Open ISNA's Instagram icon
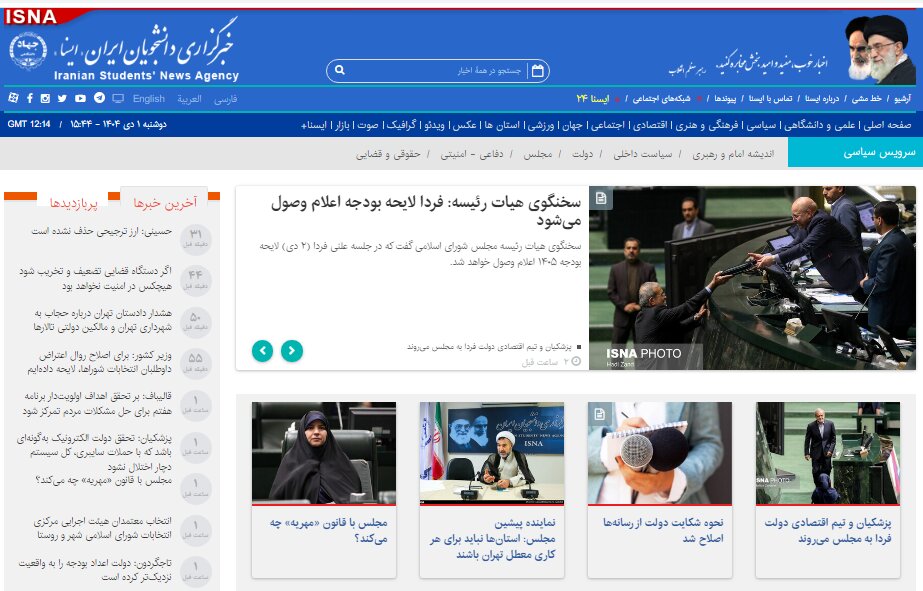The image size is (923, 591). pyautogui.click(x=44, y=97)
